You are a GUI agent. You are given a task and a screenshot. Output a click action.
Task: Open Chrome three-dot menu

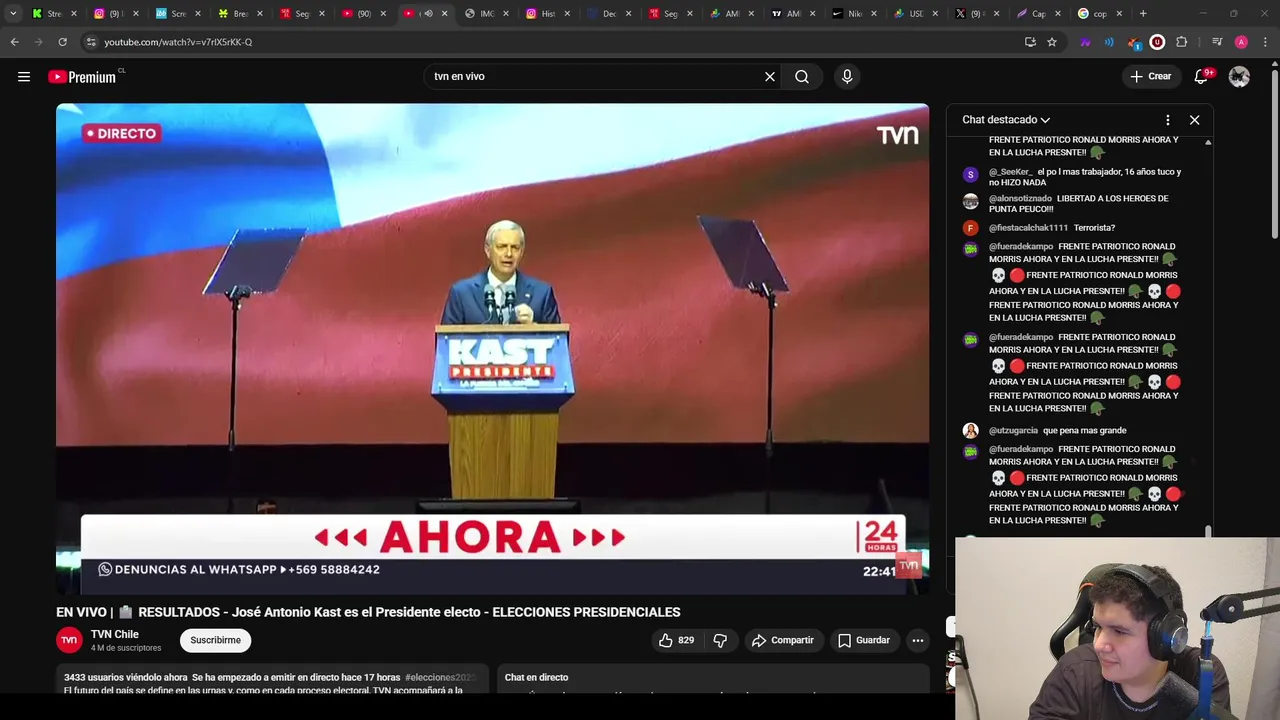click(x=1266, y=42)
